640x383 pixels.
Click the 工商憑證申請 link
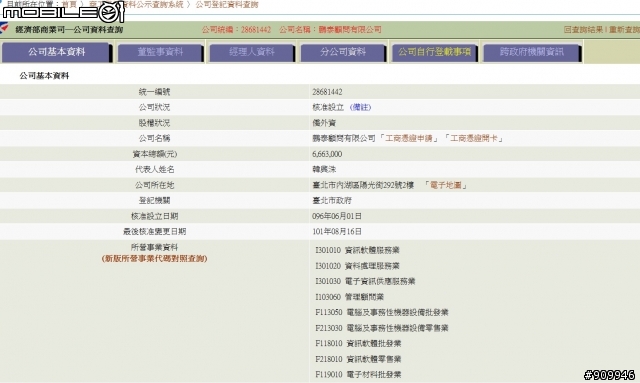409,138
